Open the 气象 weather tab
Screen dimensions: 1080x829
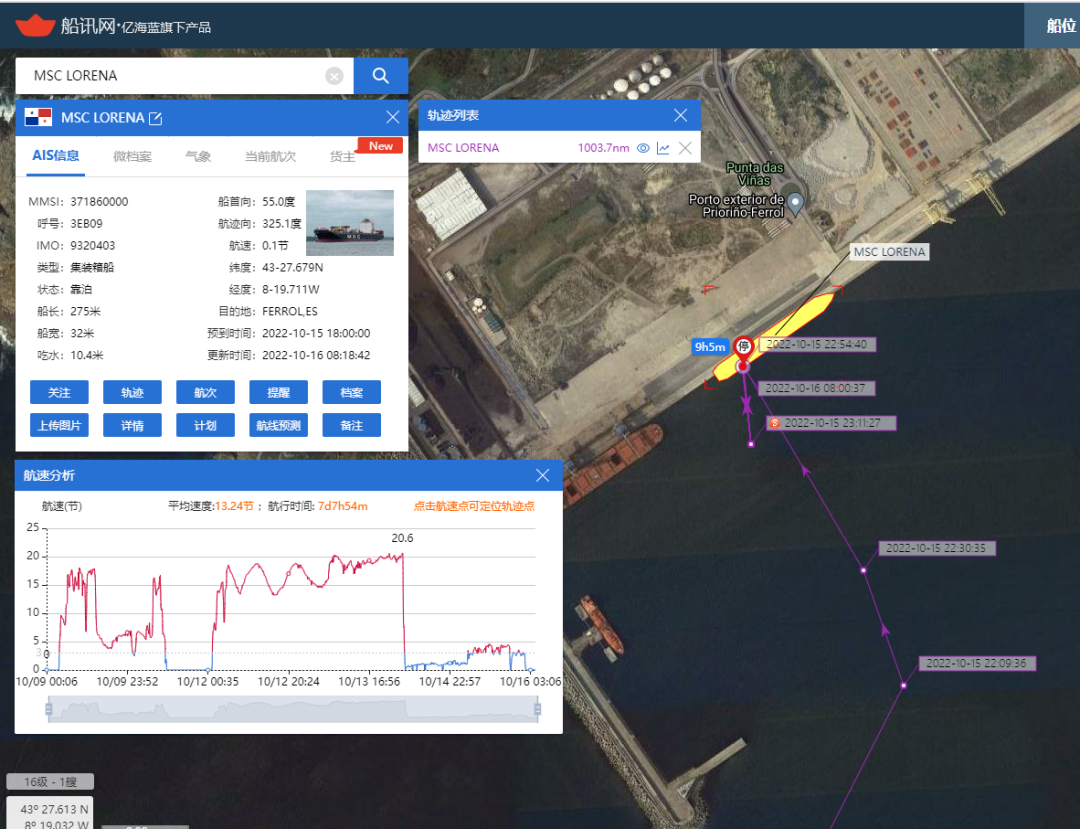click(198, 156)
